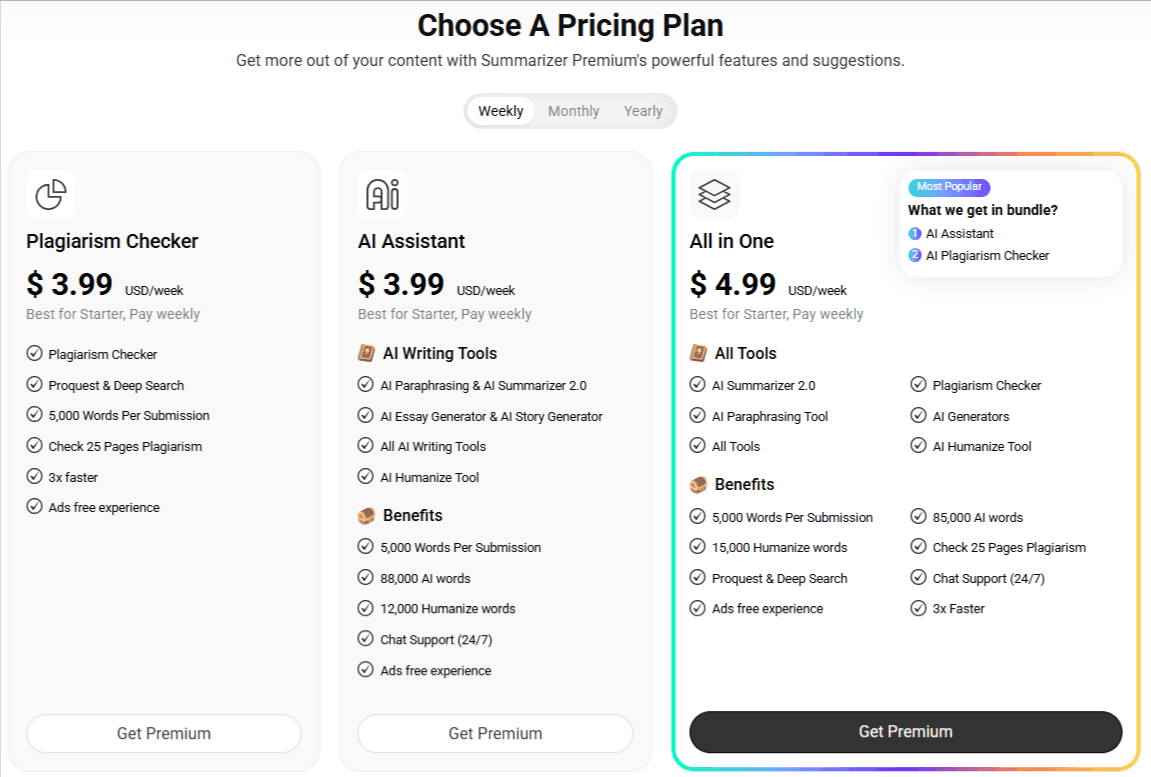Get Premium for AI Assistant plan
This screenshot has height=777, width=1151.
point(495,734)
